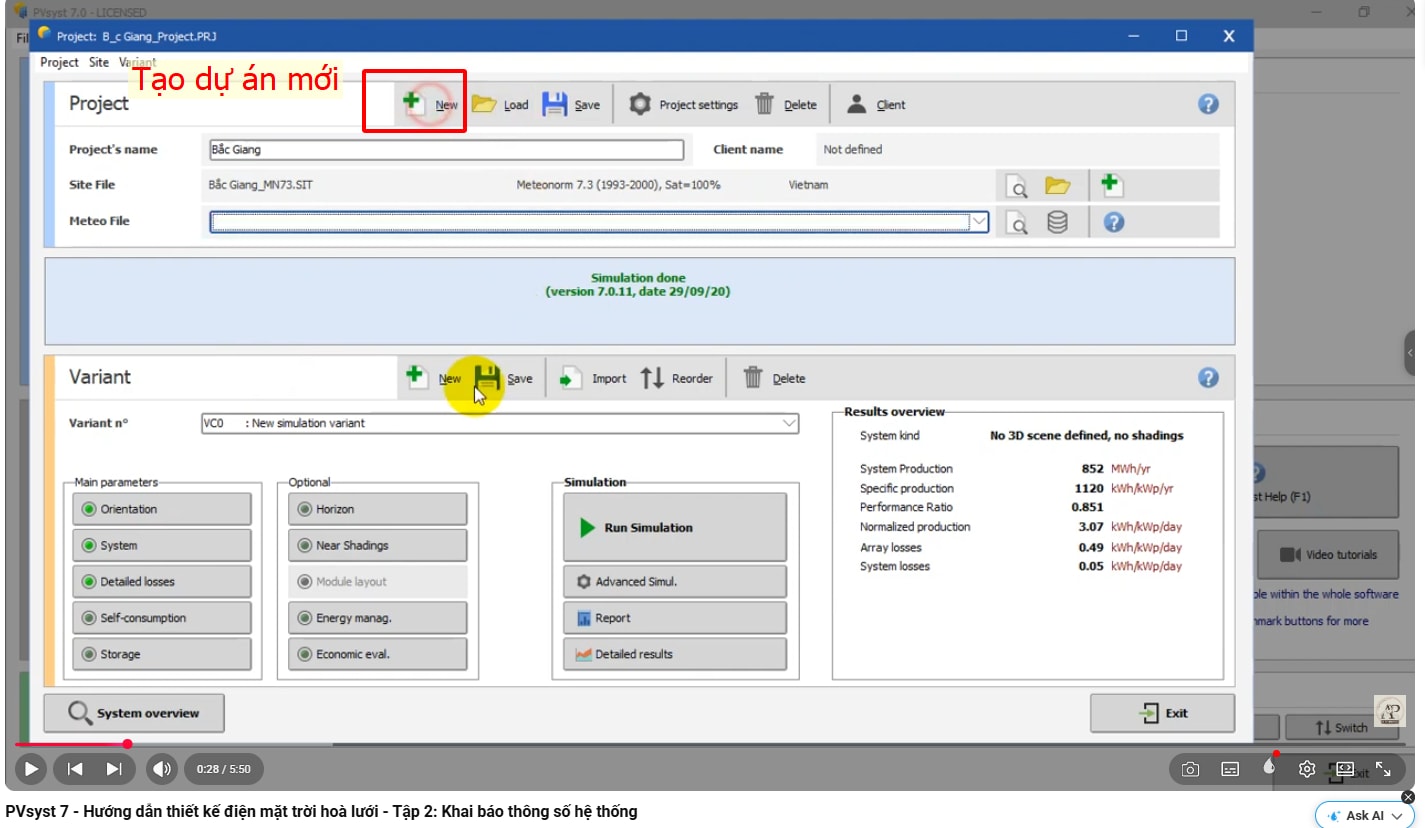Import a variant
1425x828 pixels.
tap(592, 378)
